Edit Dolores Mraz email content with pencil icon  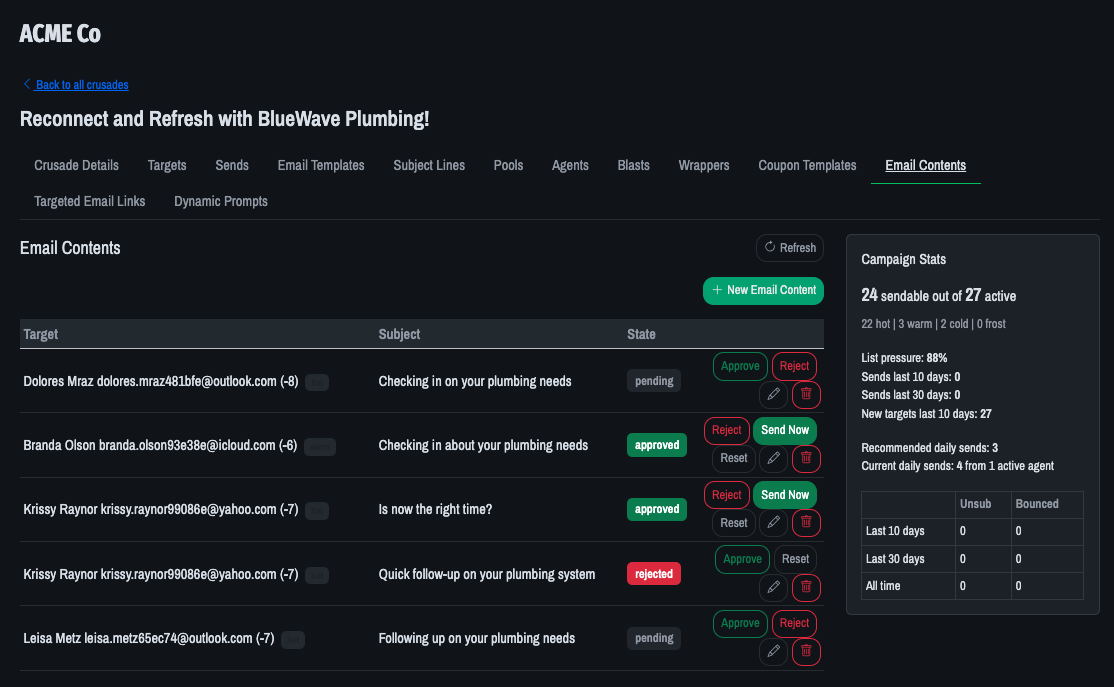[773, 394]
